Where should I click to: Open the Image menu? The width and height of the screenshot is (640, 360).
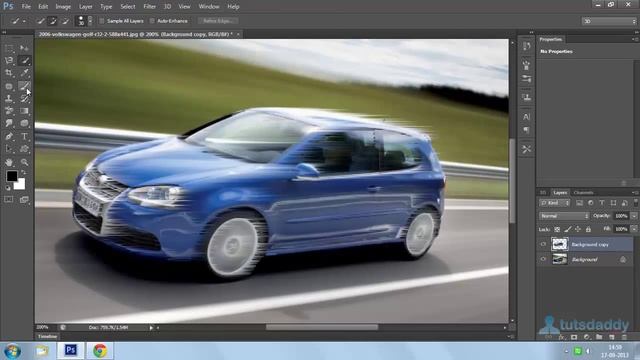(x=63, y=7)
